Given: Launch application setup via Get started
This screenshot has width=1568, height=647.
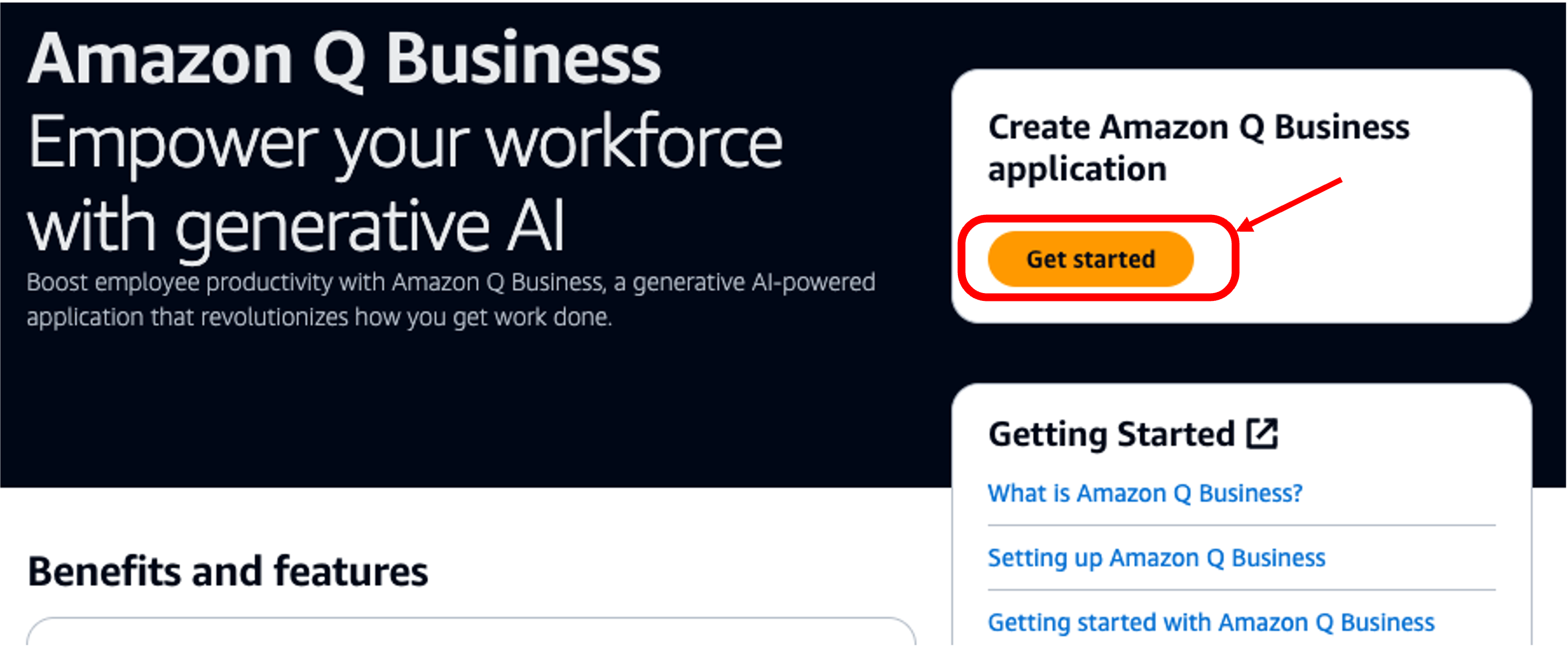Looking at the screenshot, I should (x=1090, y=258).
